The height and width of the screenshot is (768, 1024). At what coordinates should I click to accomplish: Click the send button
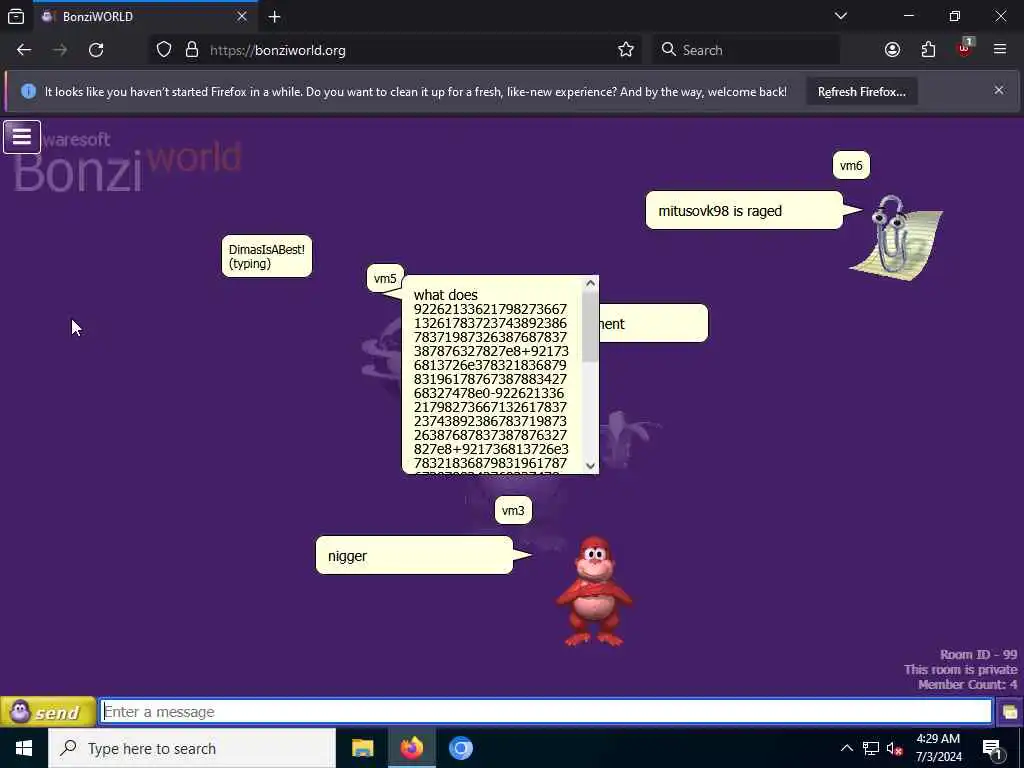[x=48, y=712]
